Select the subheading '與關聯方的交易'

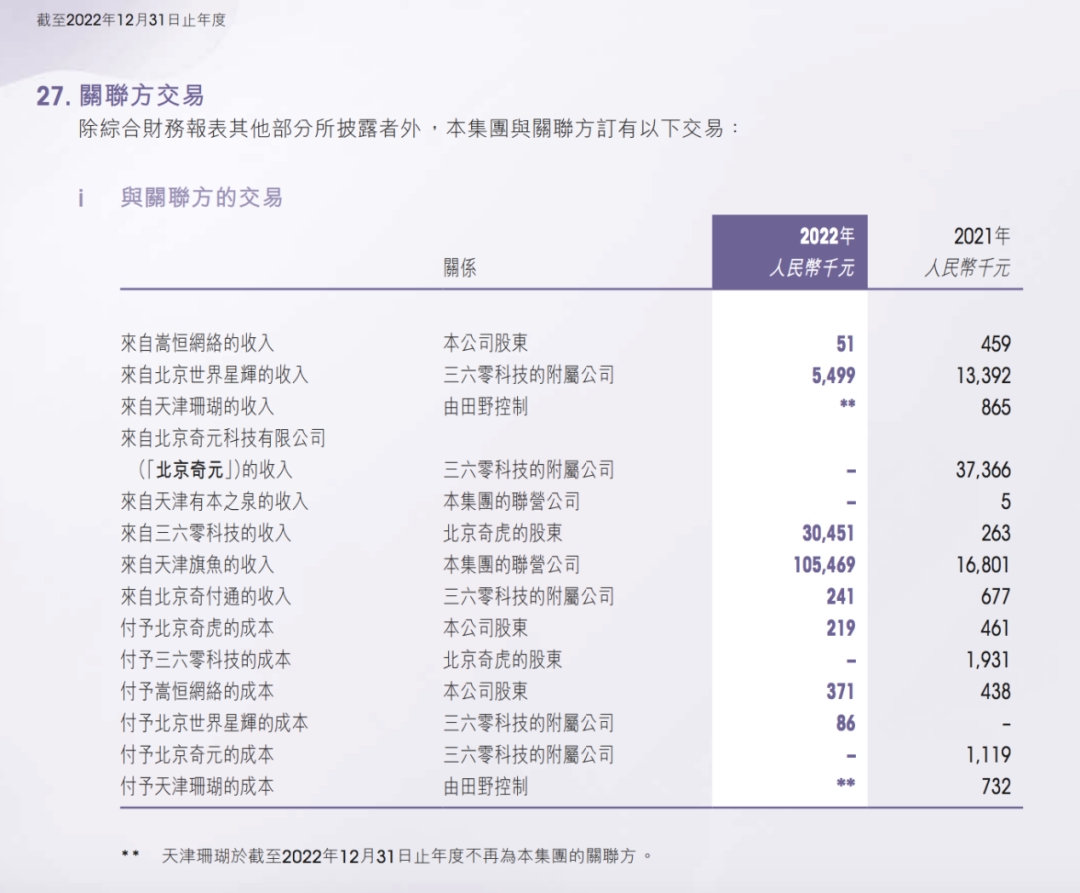tap(202, 198)
